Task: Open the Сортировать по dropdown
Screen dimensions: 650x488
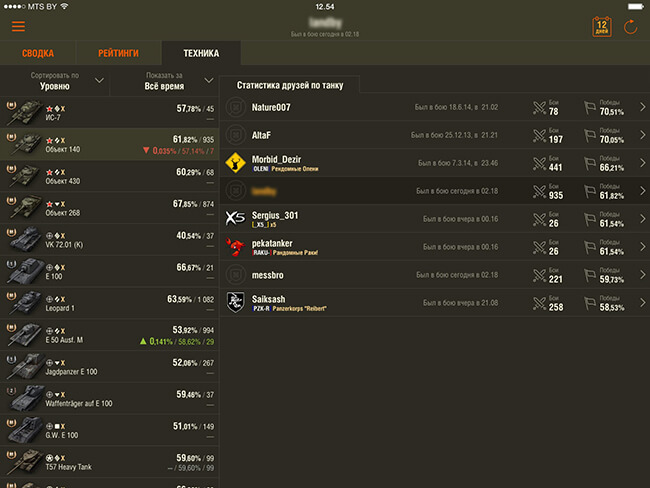Action: pyautogui.click(x=55, y=81)
